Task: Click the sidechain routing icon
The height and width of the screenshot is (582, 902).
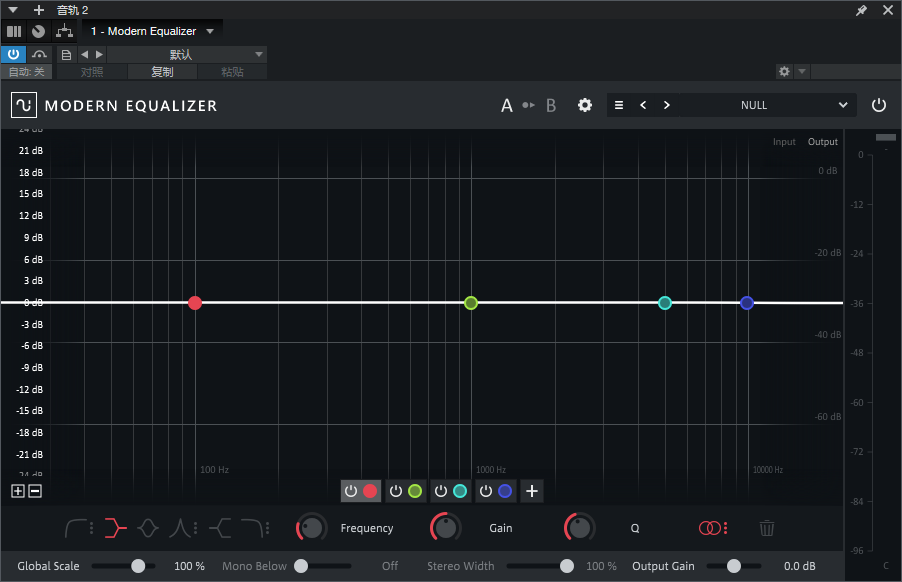Action: (x=64, y=31)
